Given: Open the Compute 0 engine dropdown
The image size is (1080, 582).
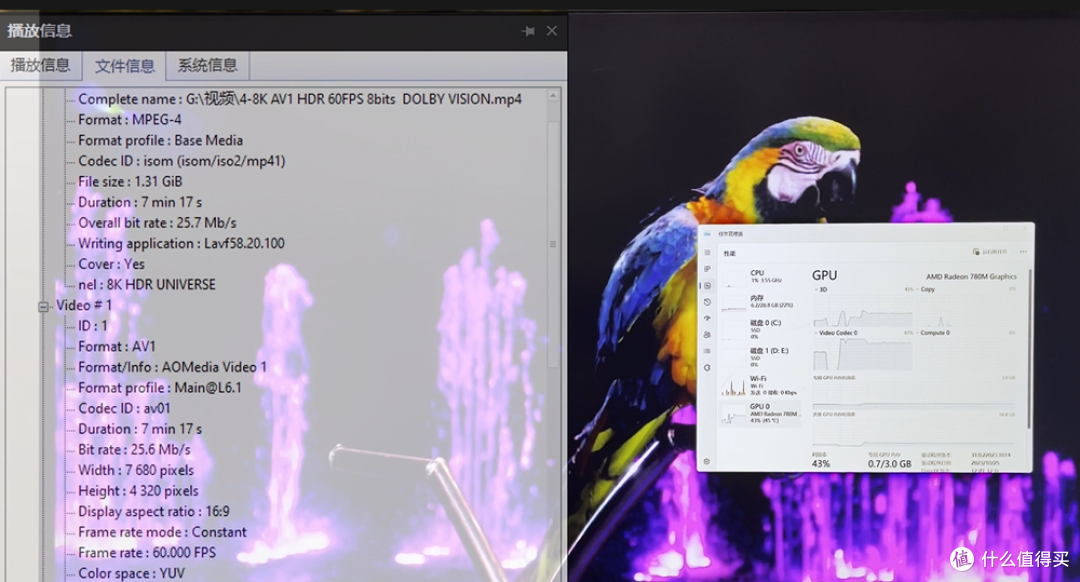Looking at the screenshot, I should [x=933, y=333].
